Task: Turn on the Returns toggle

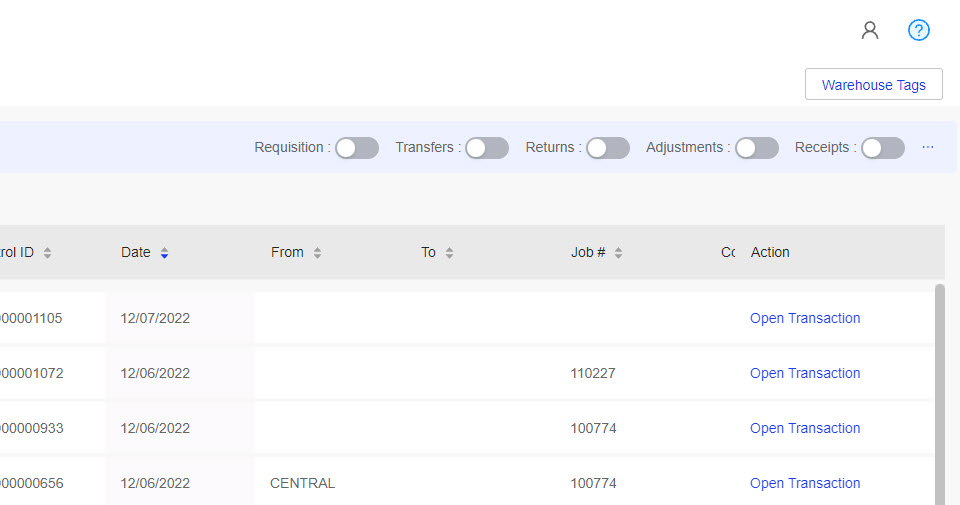Action: tap(608, 148)
